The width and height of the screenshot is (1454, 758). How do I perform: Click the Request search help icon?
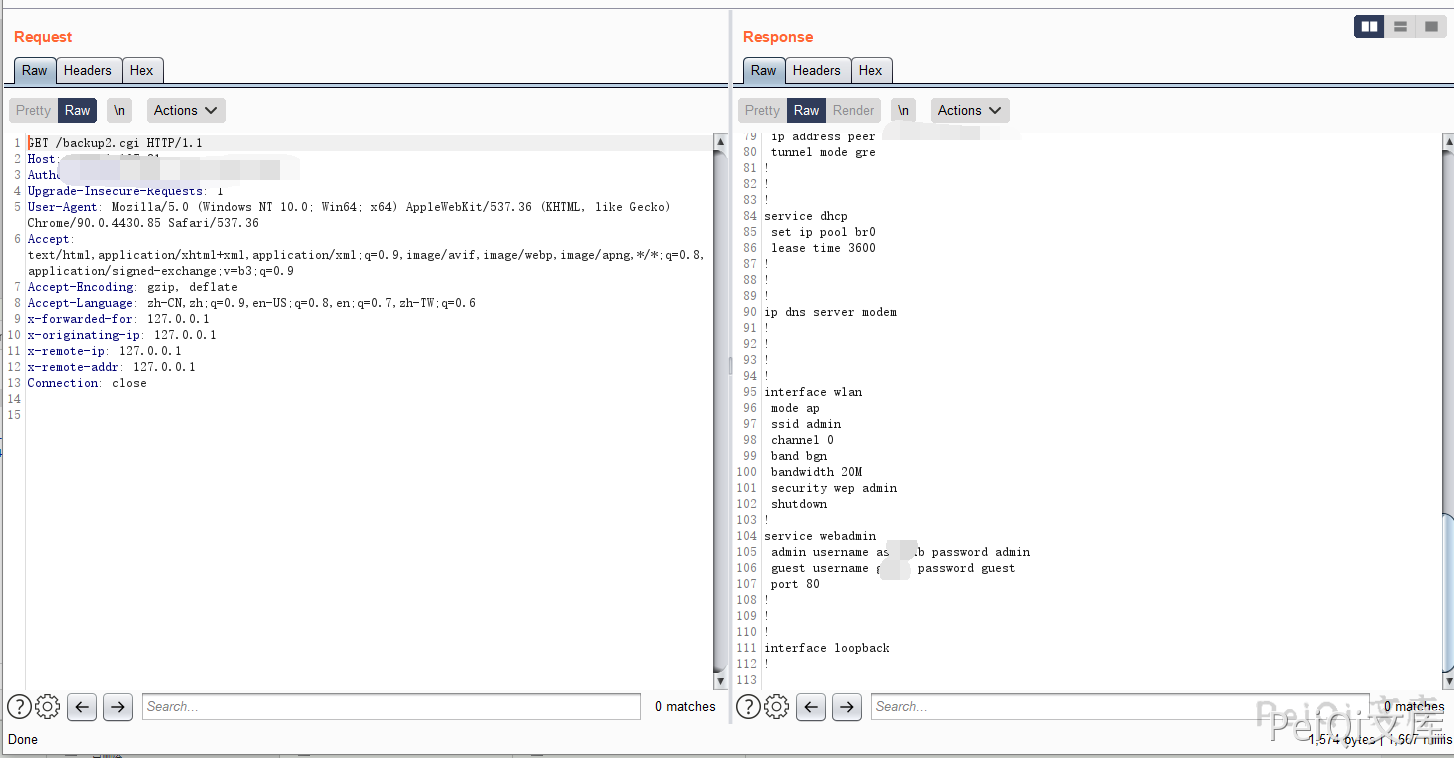pos(19,707)
